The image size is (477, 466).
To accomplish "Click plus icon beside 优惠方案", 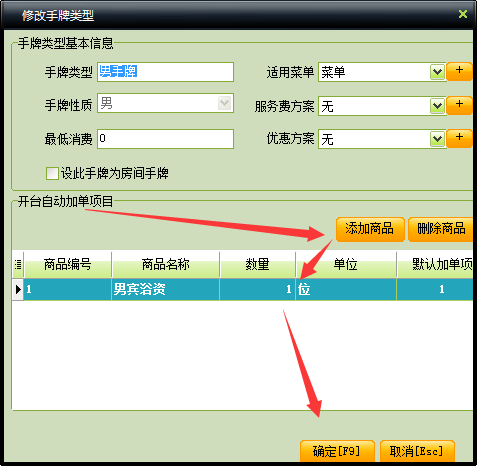I will [459, 138].
